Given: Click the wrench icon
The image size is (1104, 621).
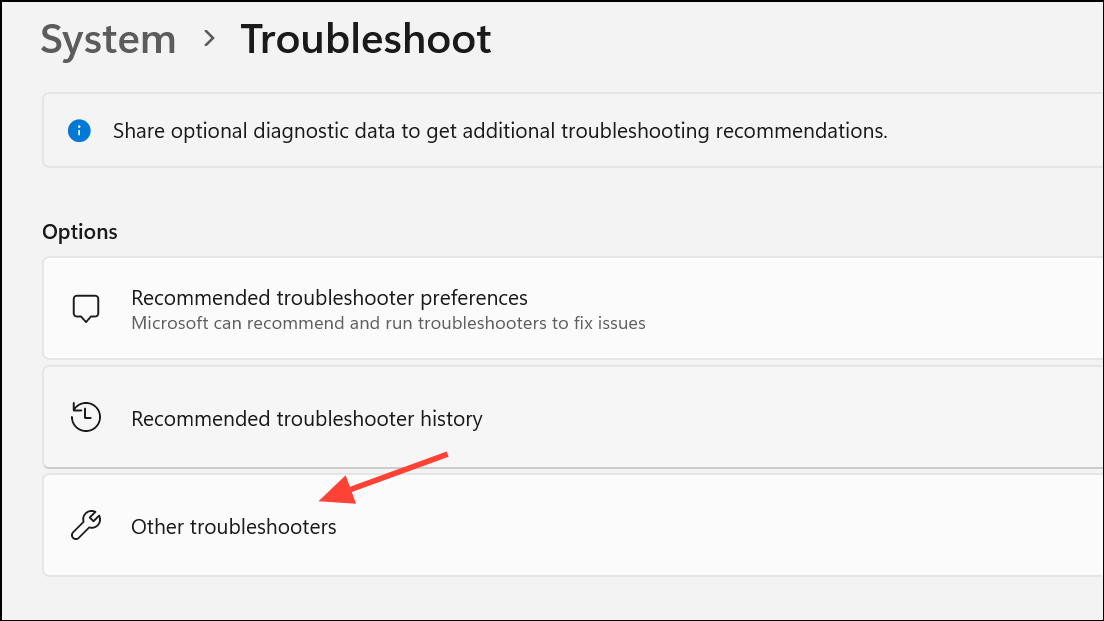Looking at the screenshot, I should coord(87,526).
